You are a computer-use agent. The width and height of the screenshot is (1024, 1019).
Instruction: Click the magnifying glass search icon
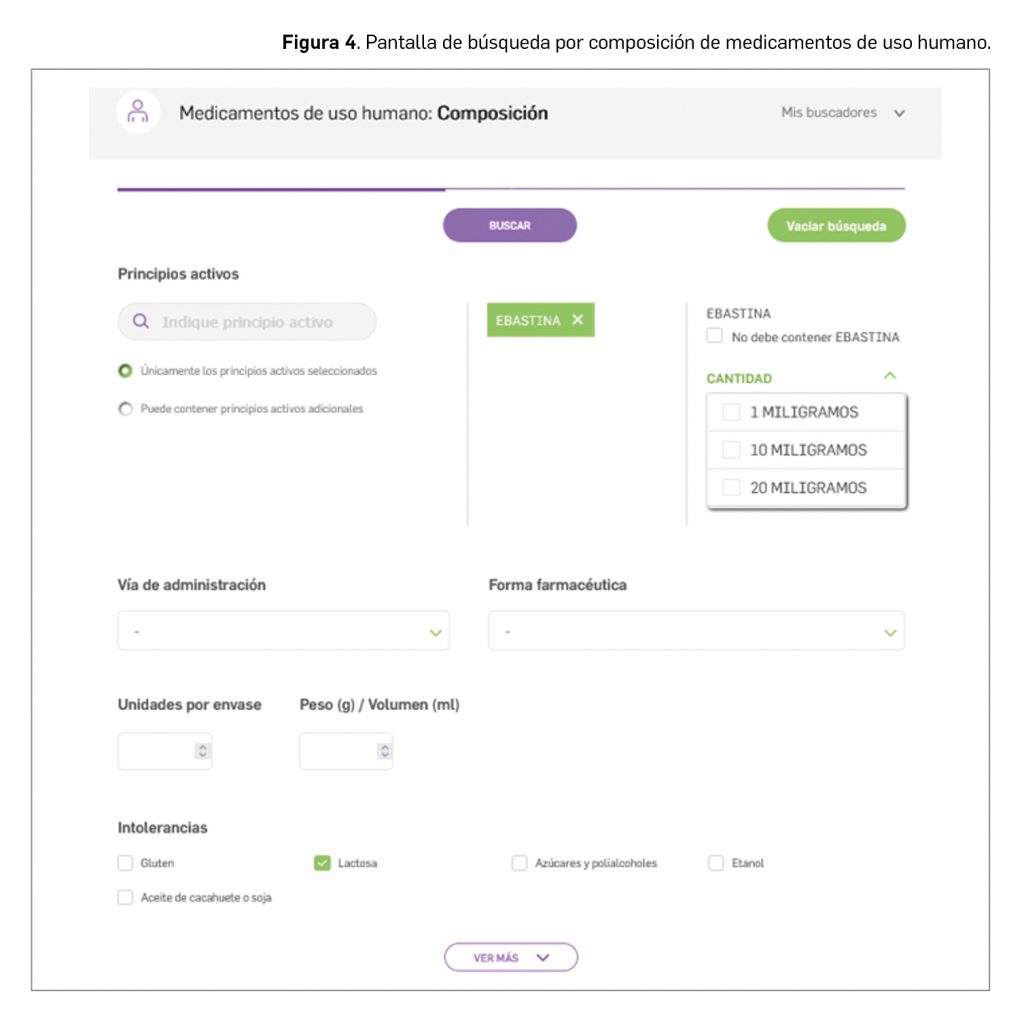141,322
